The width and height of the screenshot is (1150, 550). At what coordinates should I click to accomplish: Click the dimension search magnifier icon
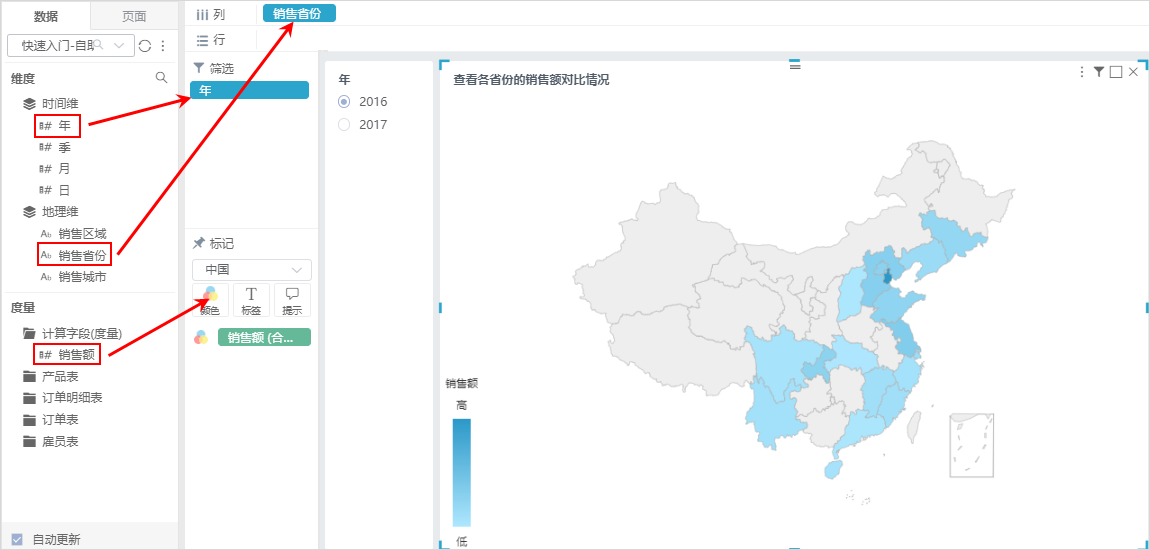161,78
